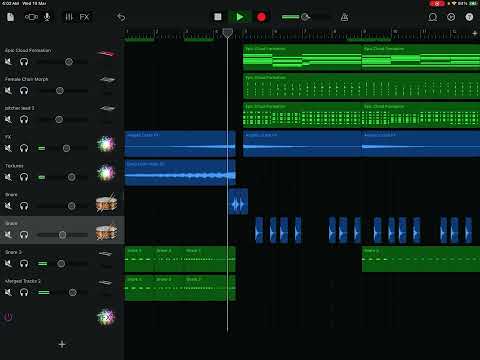Screen dimensions: 480x360
Task: Tap the purple power icon on bottom track
Action: [8, 317]
